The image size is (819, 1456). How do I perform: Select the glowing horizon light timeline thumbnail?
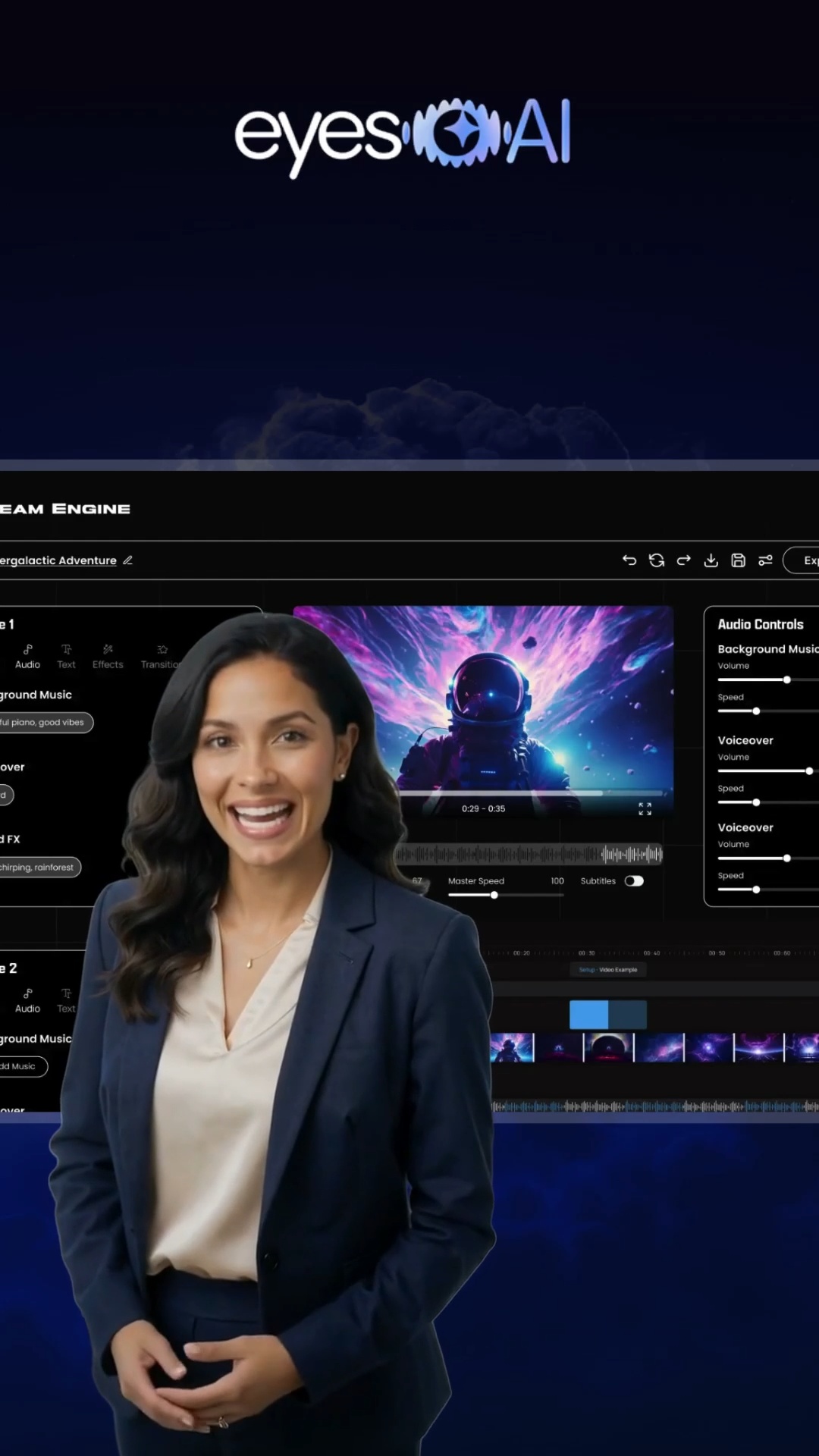758,1047
